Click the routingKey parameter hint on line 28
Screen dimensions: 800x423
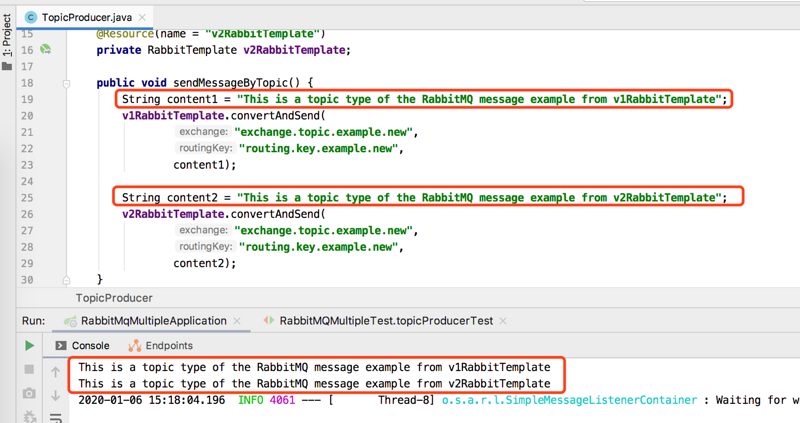coord(205,246)
